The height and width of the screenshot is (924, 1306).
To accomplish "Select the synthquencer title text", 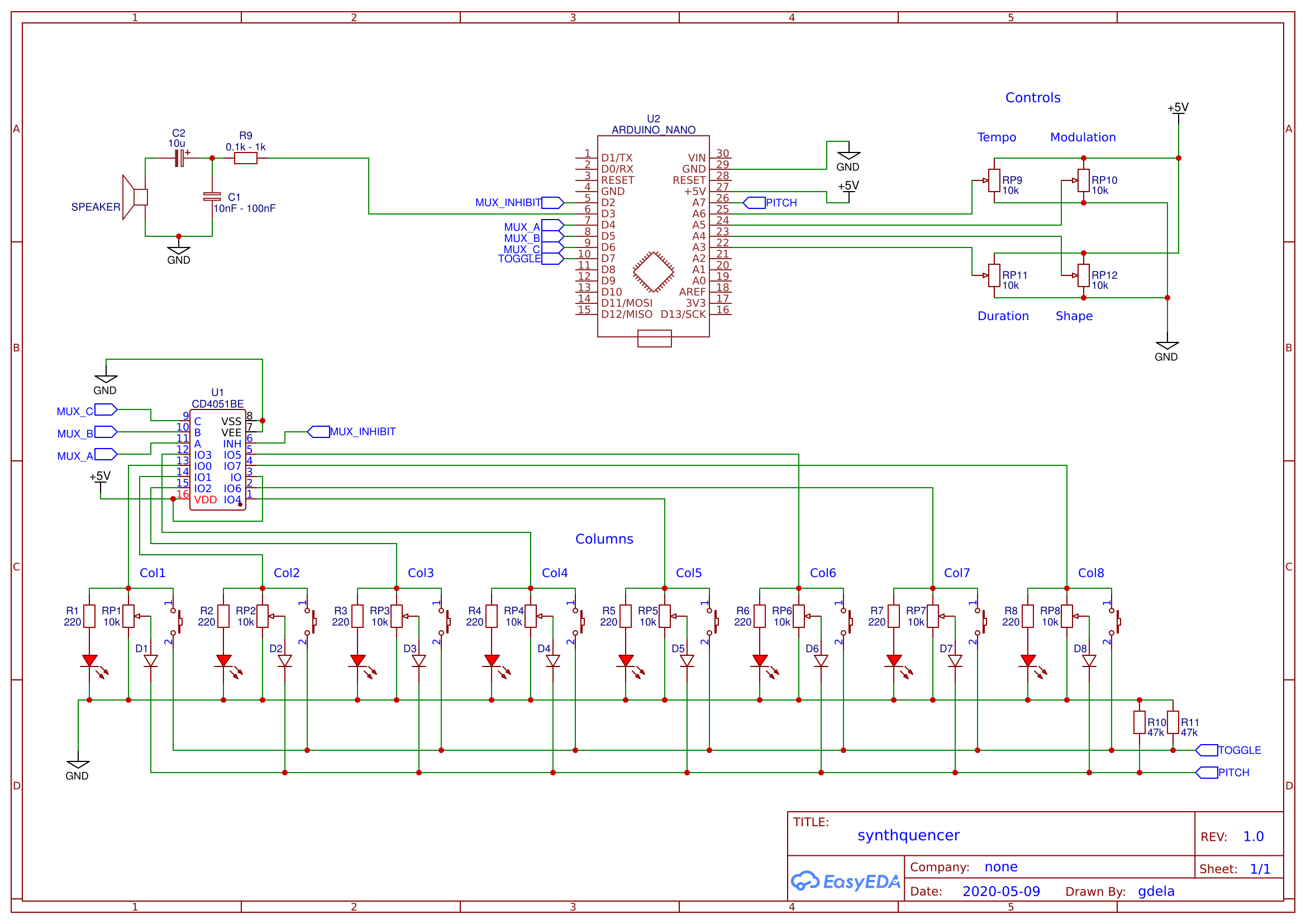I will click(908, 835).
